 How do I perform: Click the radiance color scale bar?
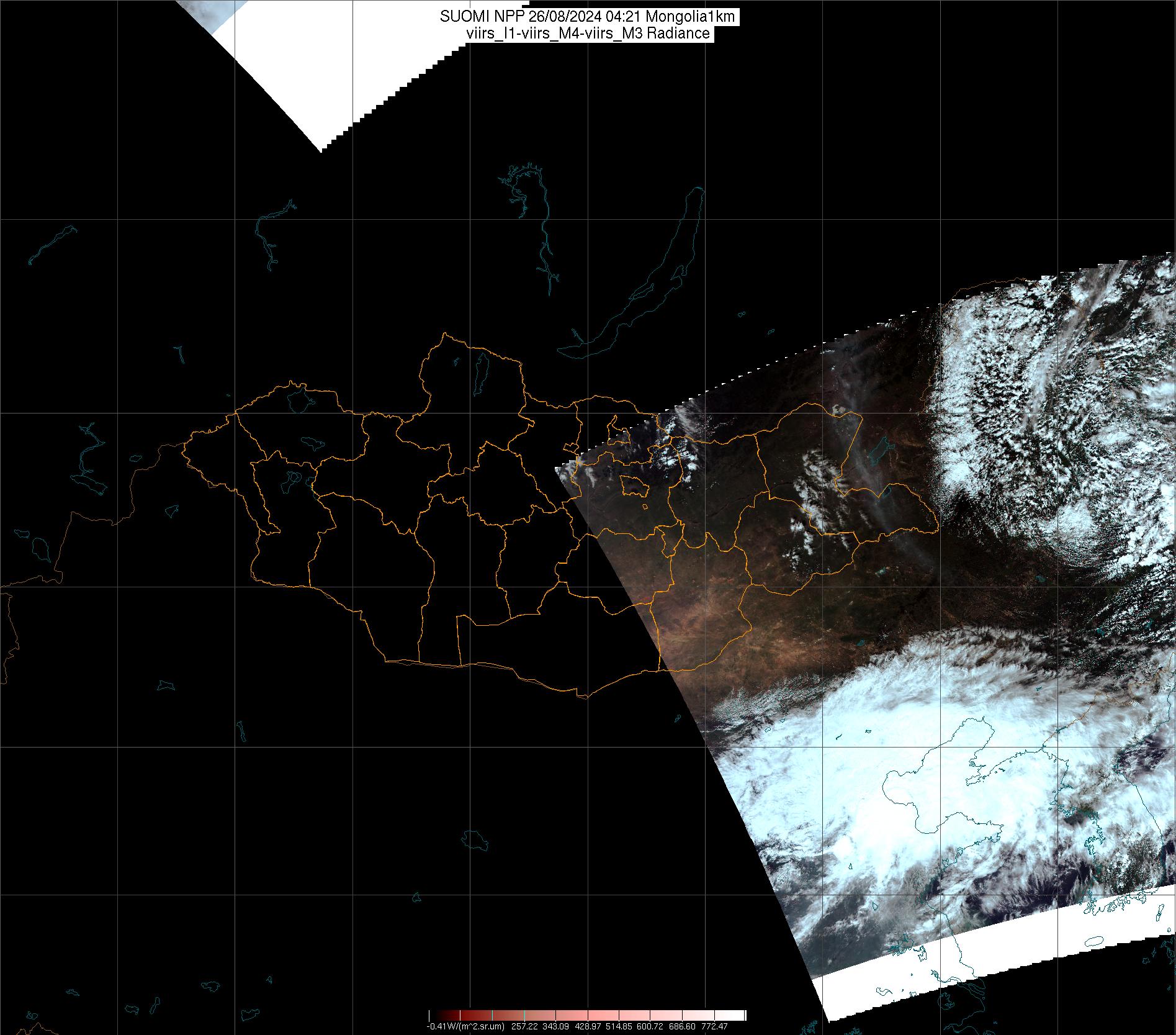(x=587, y=1015)
